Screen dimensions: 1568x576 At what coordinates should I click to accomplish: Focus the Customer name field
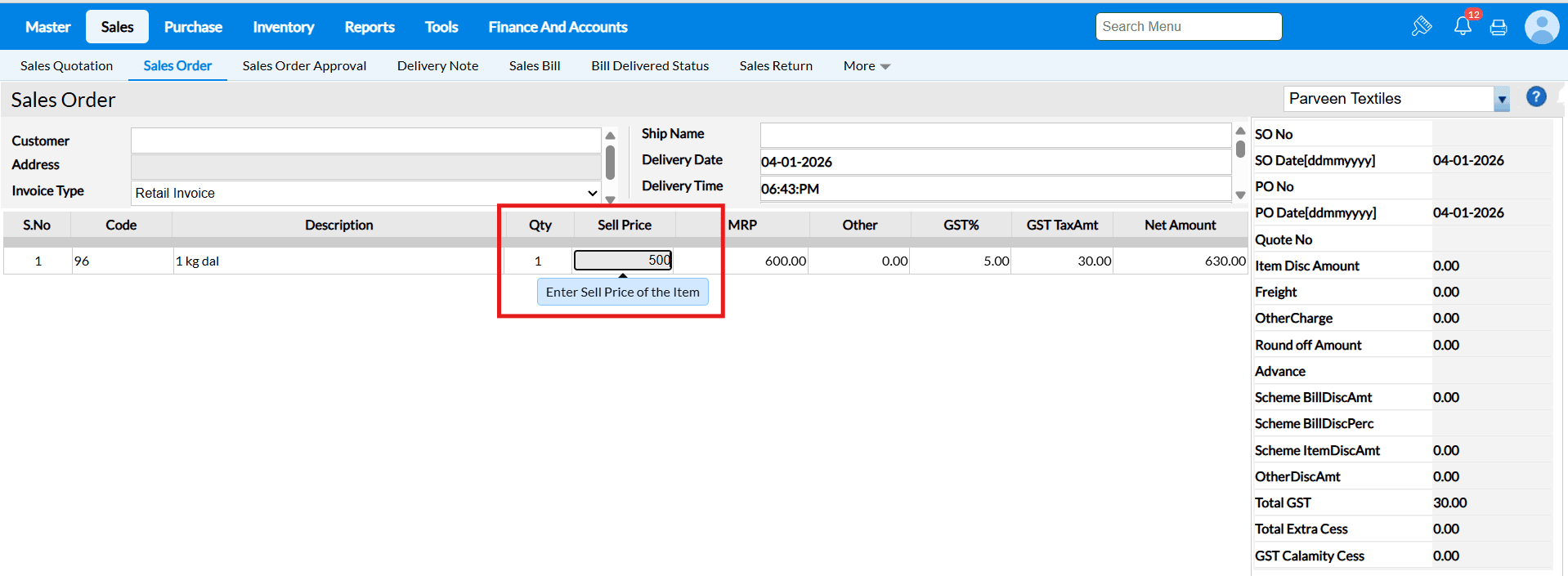click(x=365, y=141)
